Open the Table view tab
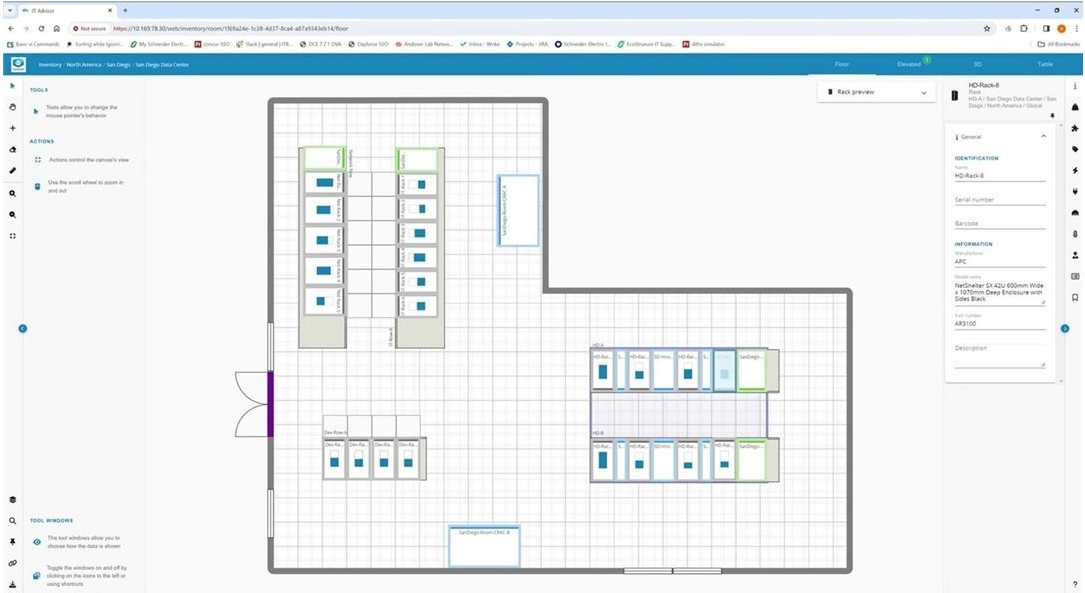Viewport: 1085px width, 593px height. tap(1045, 64)
